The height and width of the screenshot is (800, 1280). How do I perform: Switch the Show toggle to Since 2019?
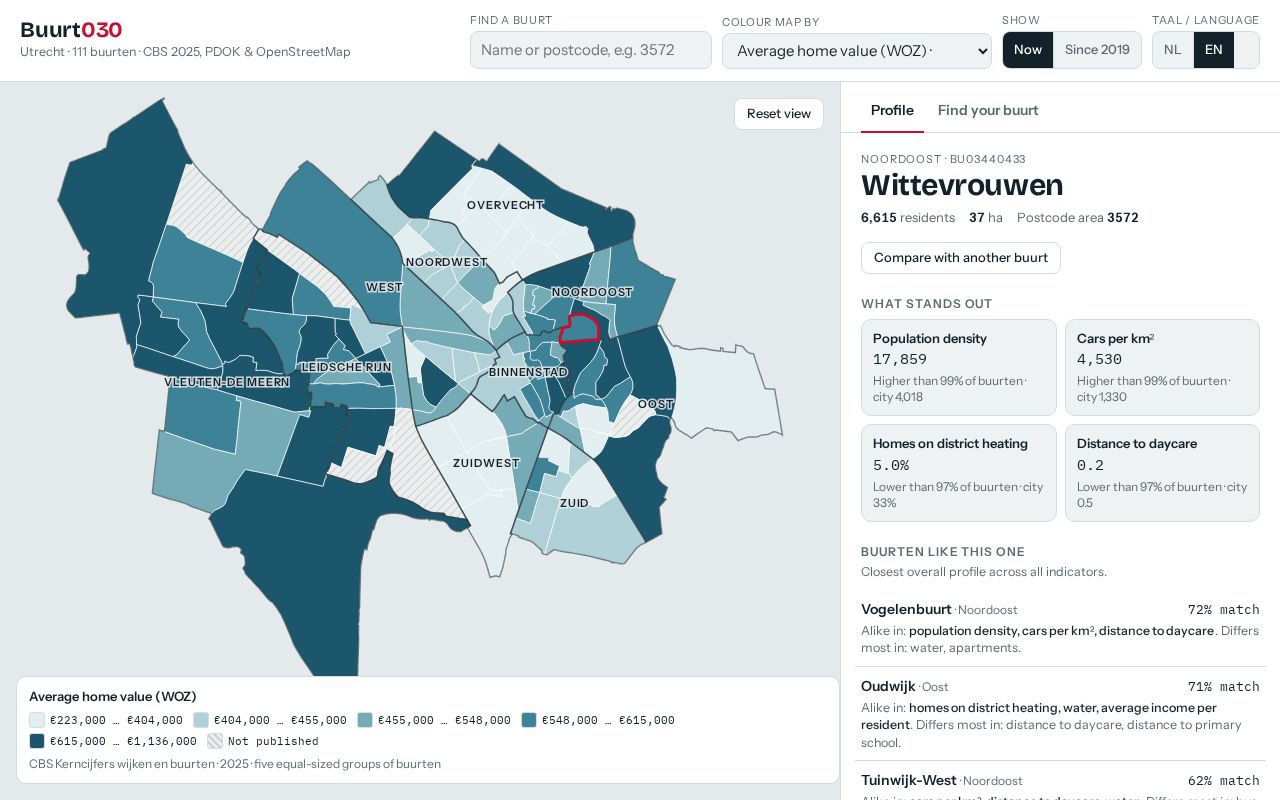pyautogui.click(x=1097, y=50)
